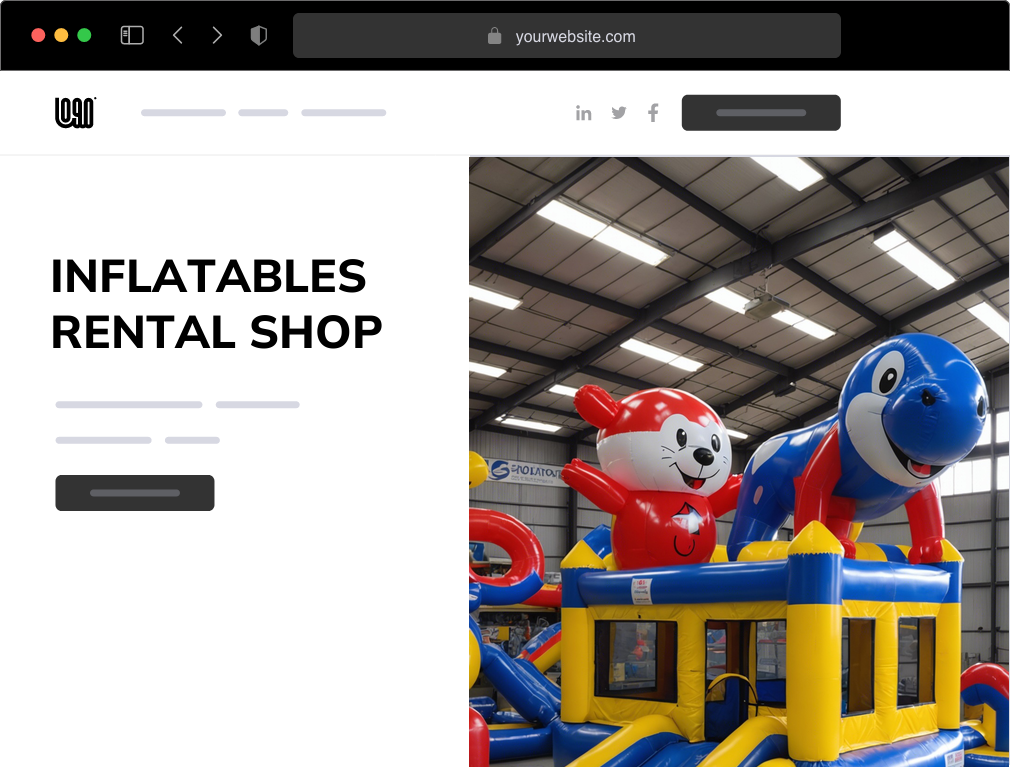1010x767 pixels.
Task: Click the green fullscreen window button
Action: (84, 35)
